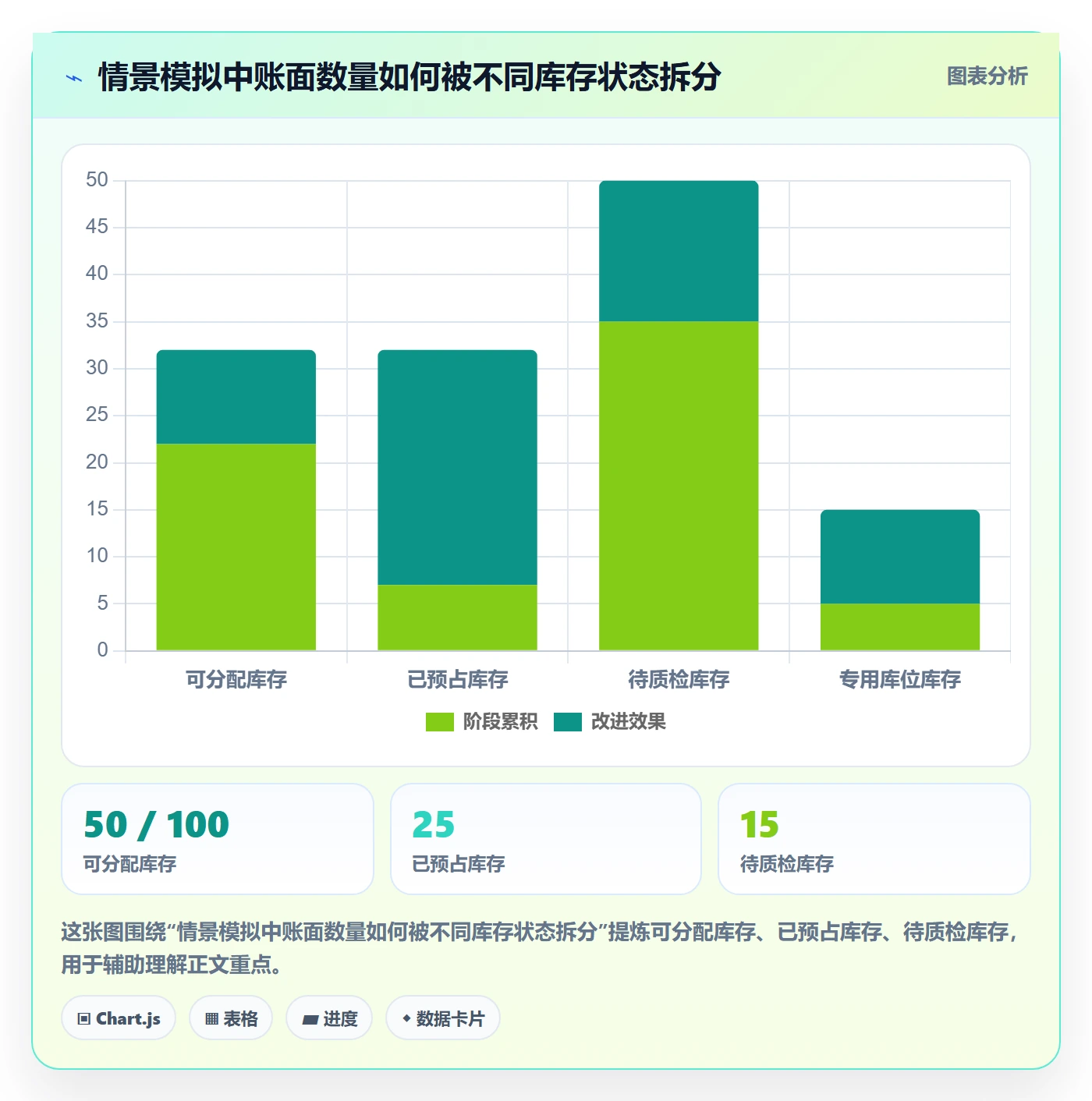This screenshot has height=1101, width=1092.
Task: Toggle the 阶段累积 legend swatch
Action: pos(439,722)
